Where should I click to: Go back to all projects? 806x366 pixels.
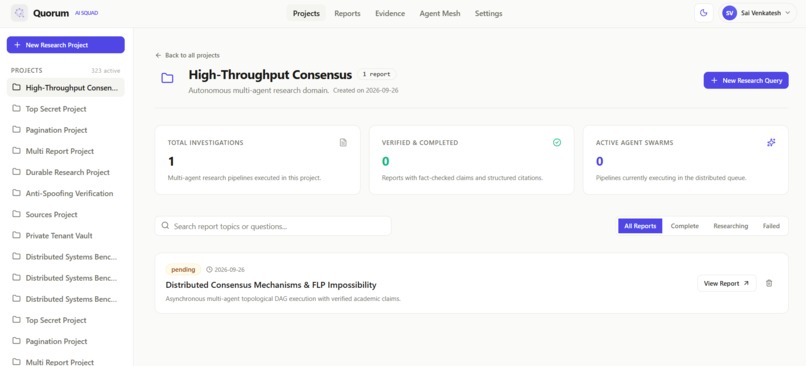tap(188, 55)
